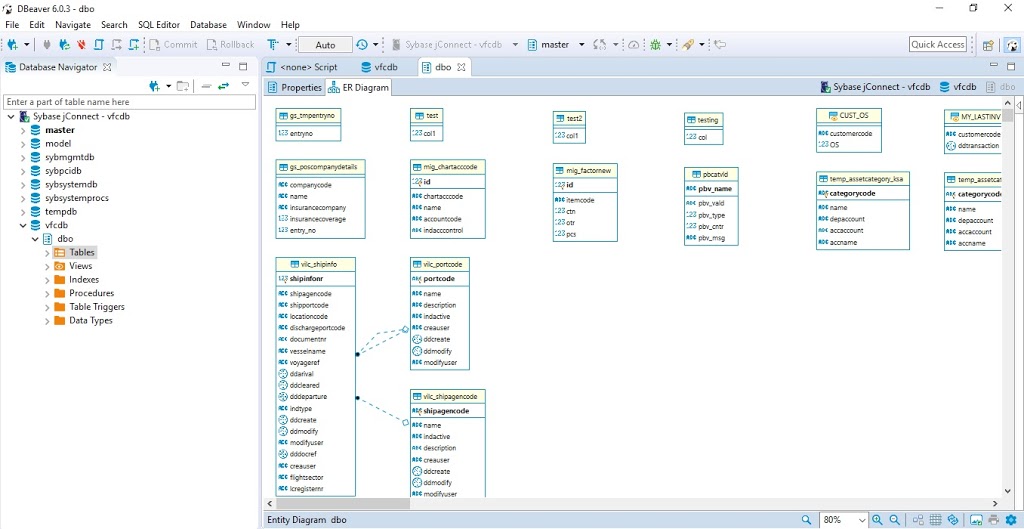Click the Search magnifier in diagram toolbar

[807, 520]
